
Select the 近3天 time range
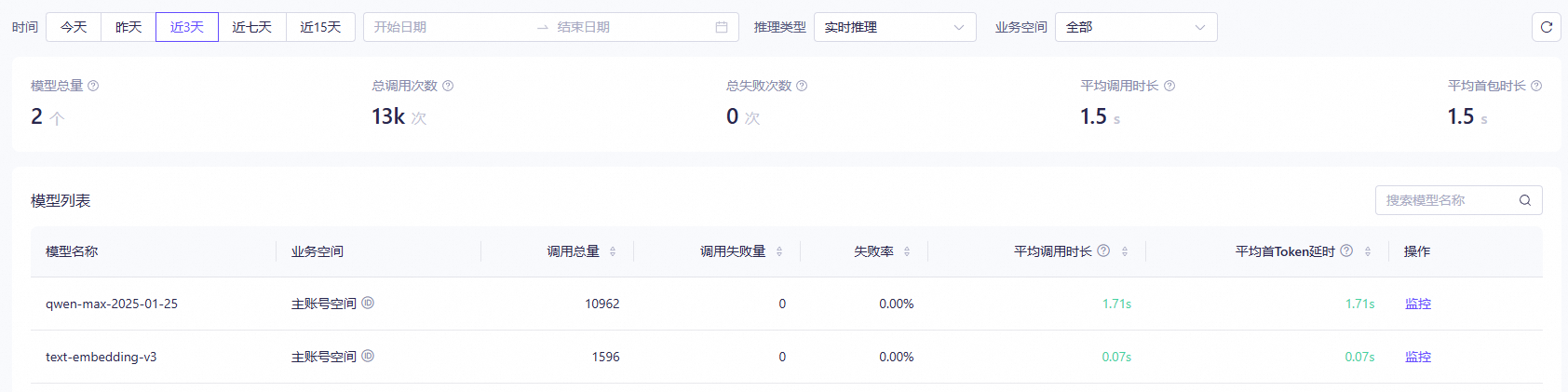187,27
